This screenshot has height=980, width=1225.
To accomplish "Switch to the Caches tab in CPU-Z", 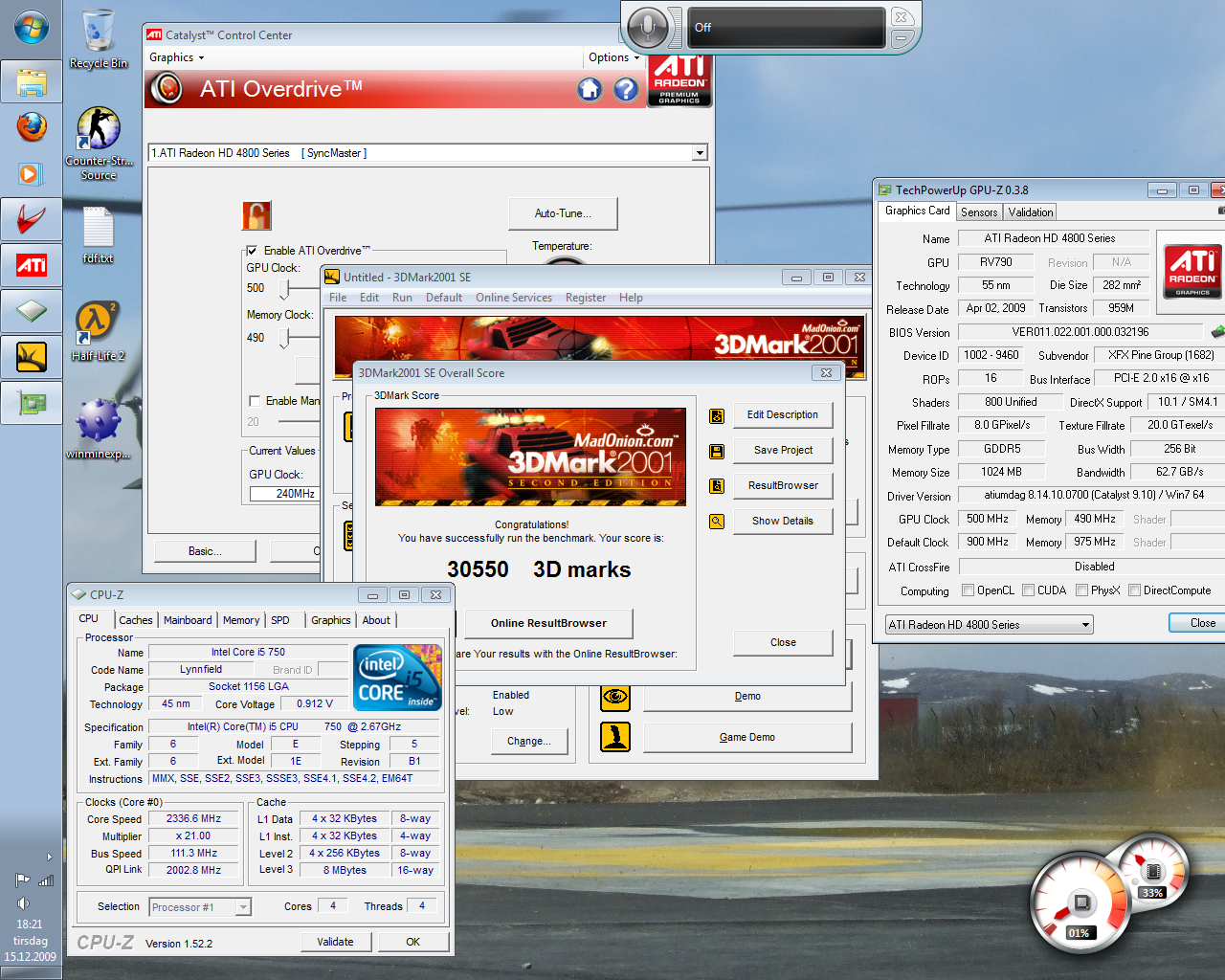I will point(136,620).
